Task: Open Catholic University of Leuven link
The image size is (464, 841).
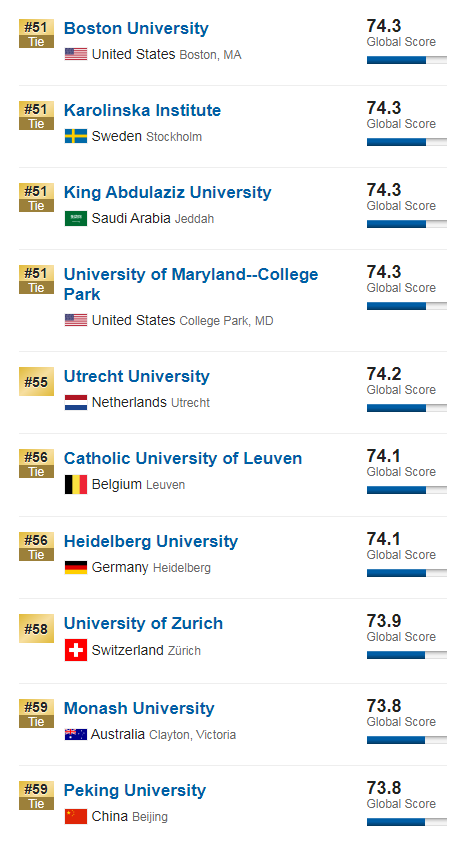Action: 183,458
